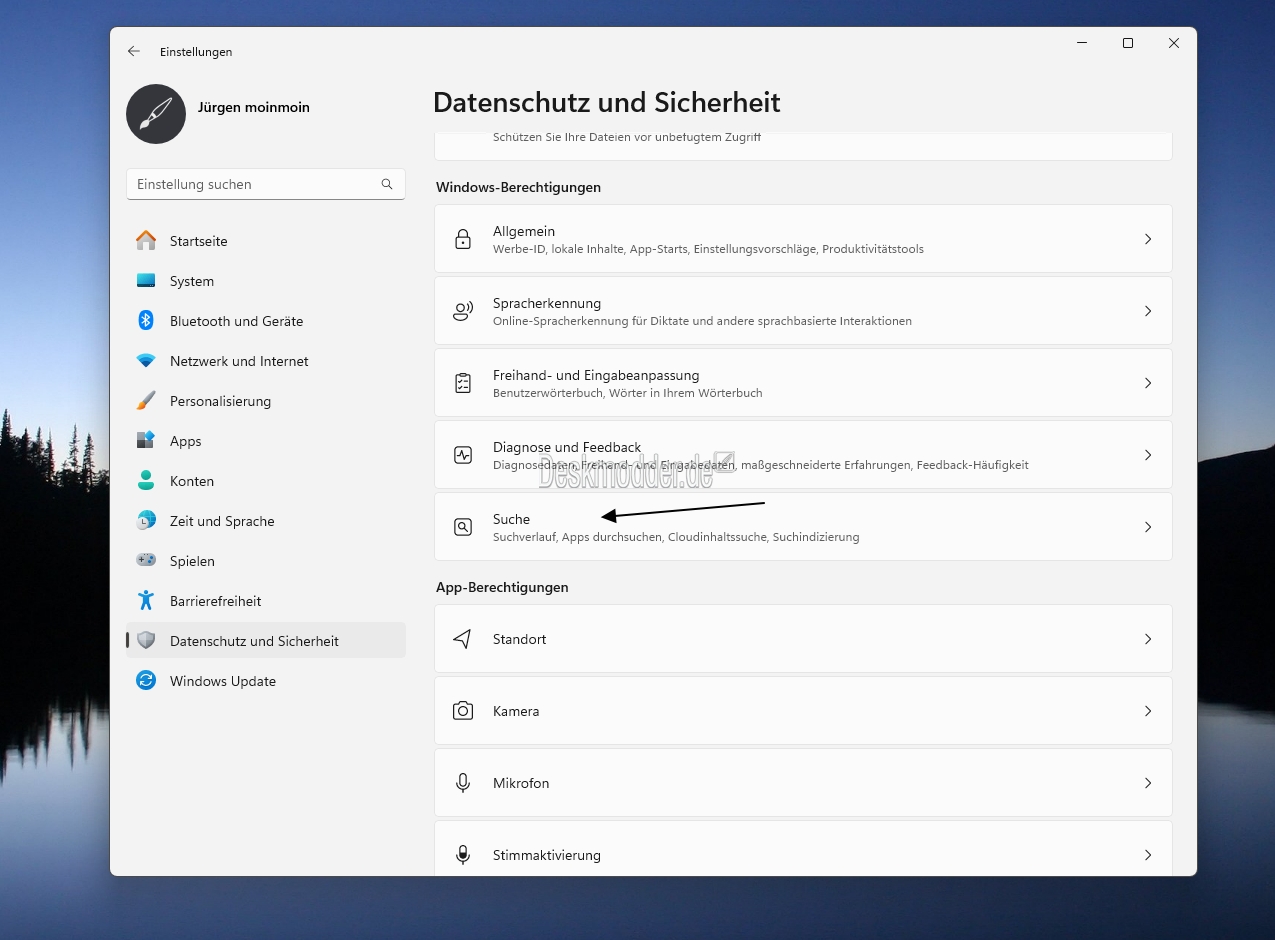Click the Mikrofon row chevron
This screenshot has width=1275, height=940.
(1148, 783)
